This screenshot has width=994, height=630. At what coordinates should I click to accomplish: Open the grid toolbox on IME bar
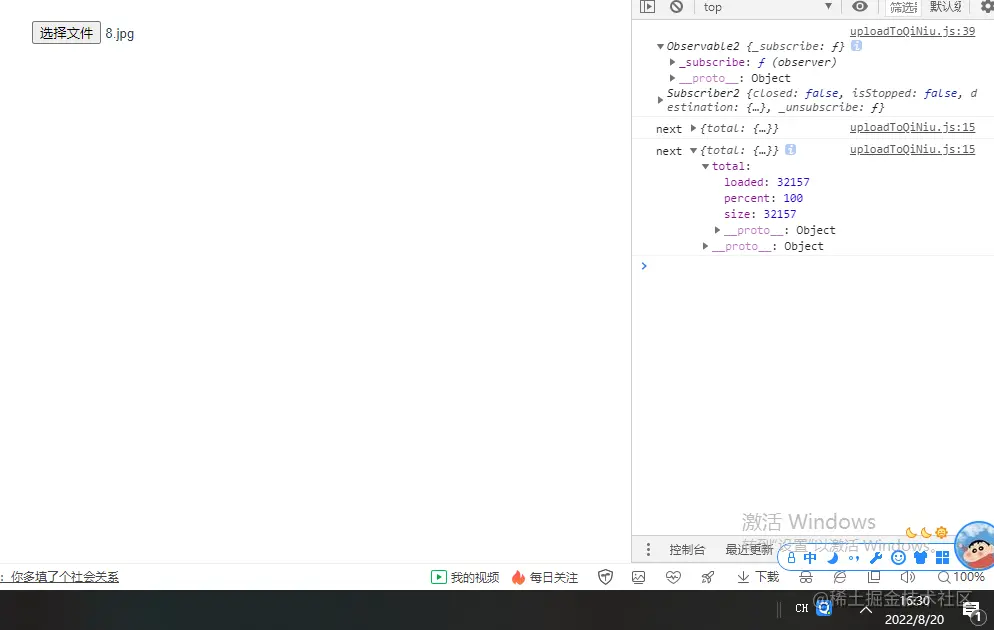pos(943,558)
